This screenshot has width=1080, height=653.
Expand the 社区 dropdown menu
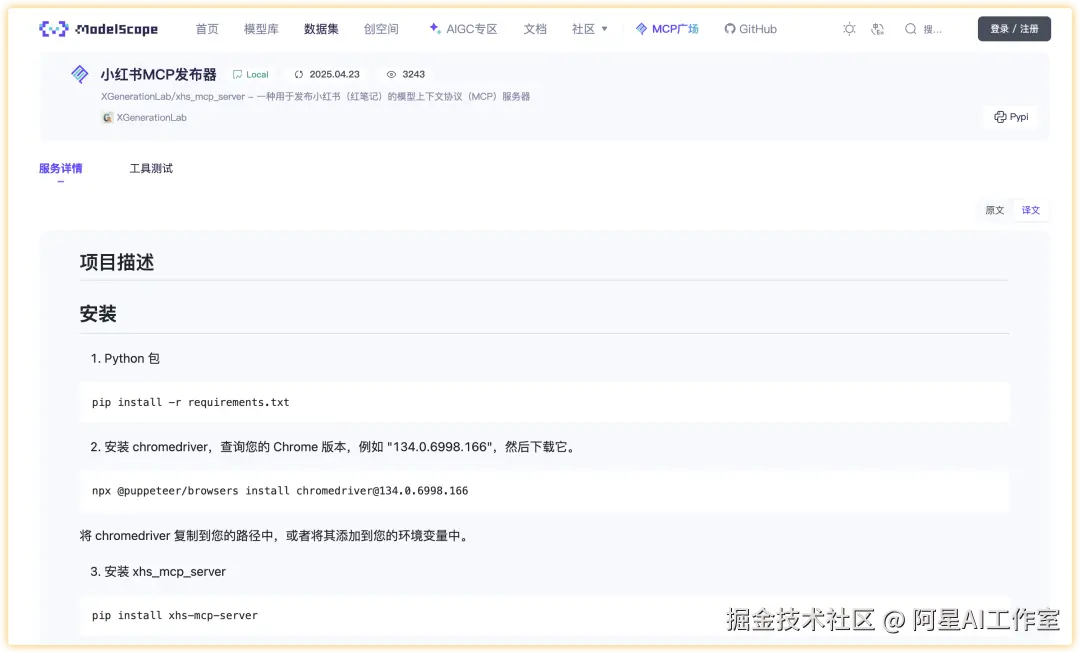(589, 28)
